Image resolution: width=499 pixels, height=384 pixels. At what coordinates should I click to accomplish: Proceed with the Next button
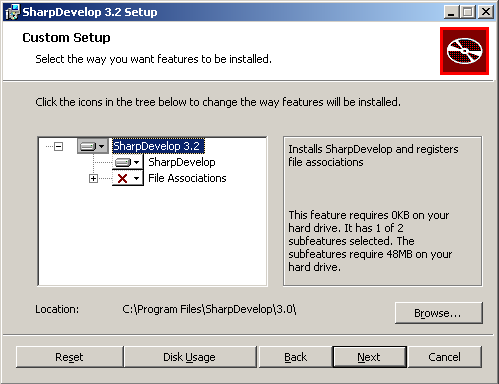point(369,357)
